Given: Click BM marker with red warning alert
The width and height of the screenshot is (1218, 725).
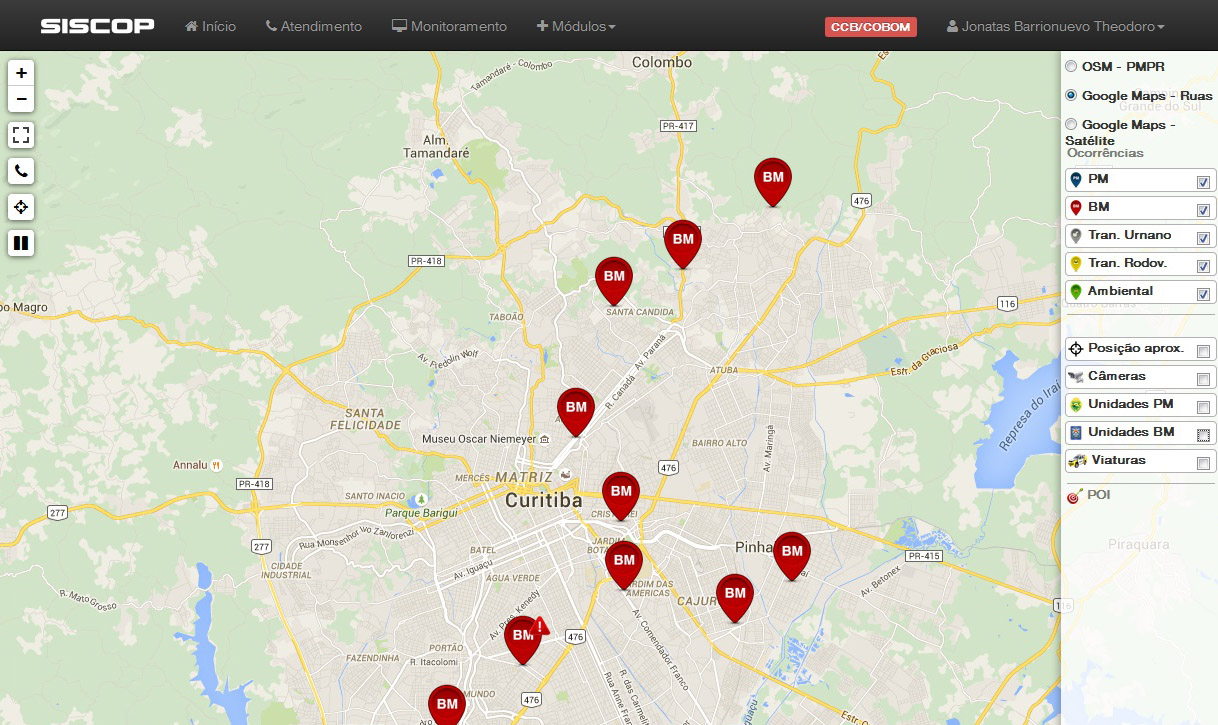Looking at the screenshot, I should click(523, 637).
